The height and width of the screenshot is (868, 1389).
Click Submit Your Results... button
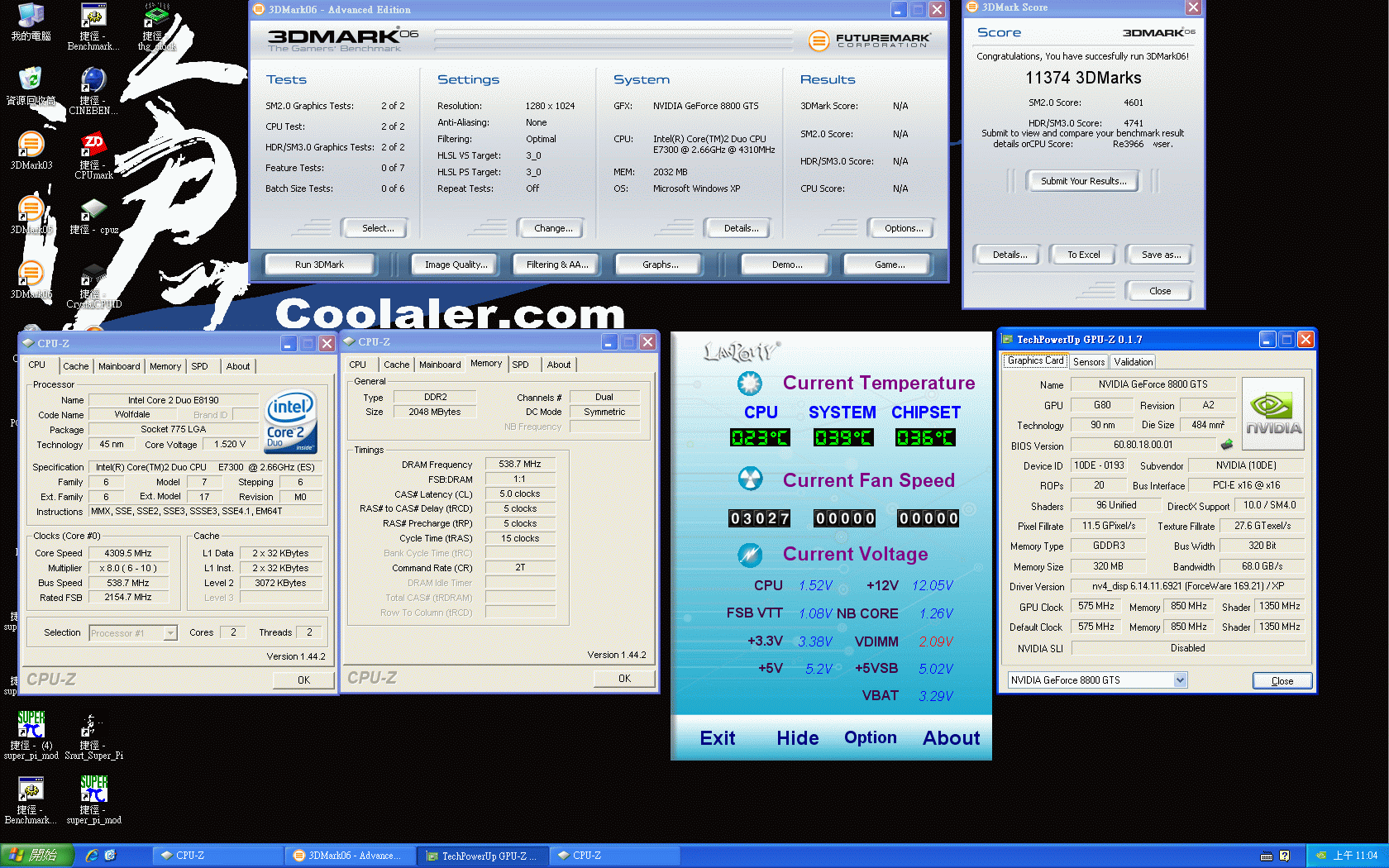[x=1082, y=181]
